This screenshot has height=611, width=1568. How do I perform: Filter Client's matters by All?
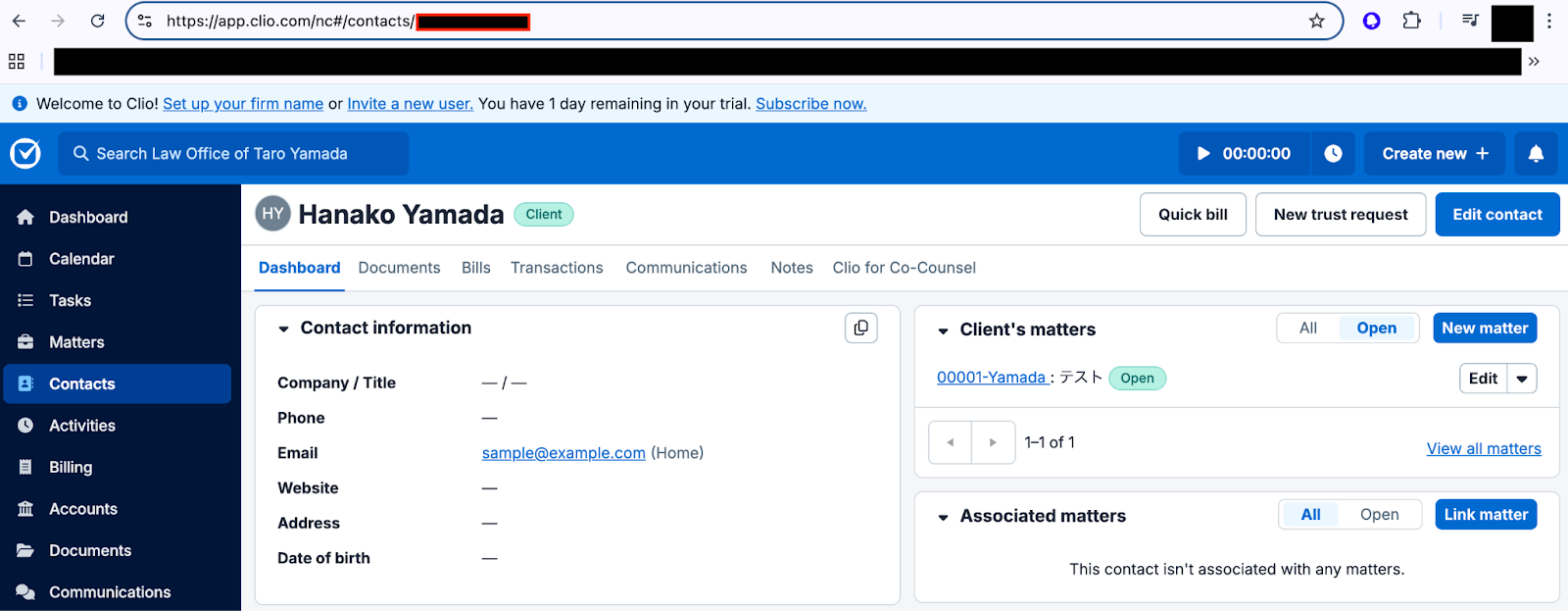1308,329
